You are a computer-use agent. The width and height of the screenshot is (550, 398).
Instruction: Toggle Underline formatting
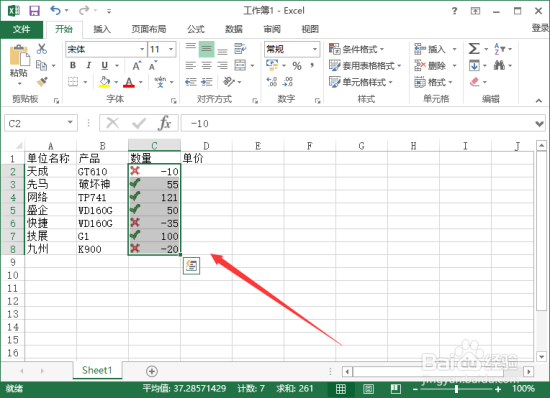105,66
